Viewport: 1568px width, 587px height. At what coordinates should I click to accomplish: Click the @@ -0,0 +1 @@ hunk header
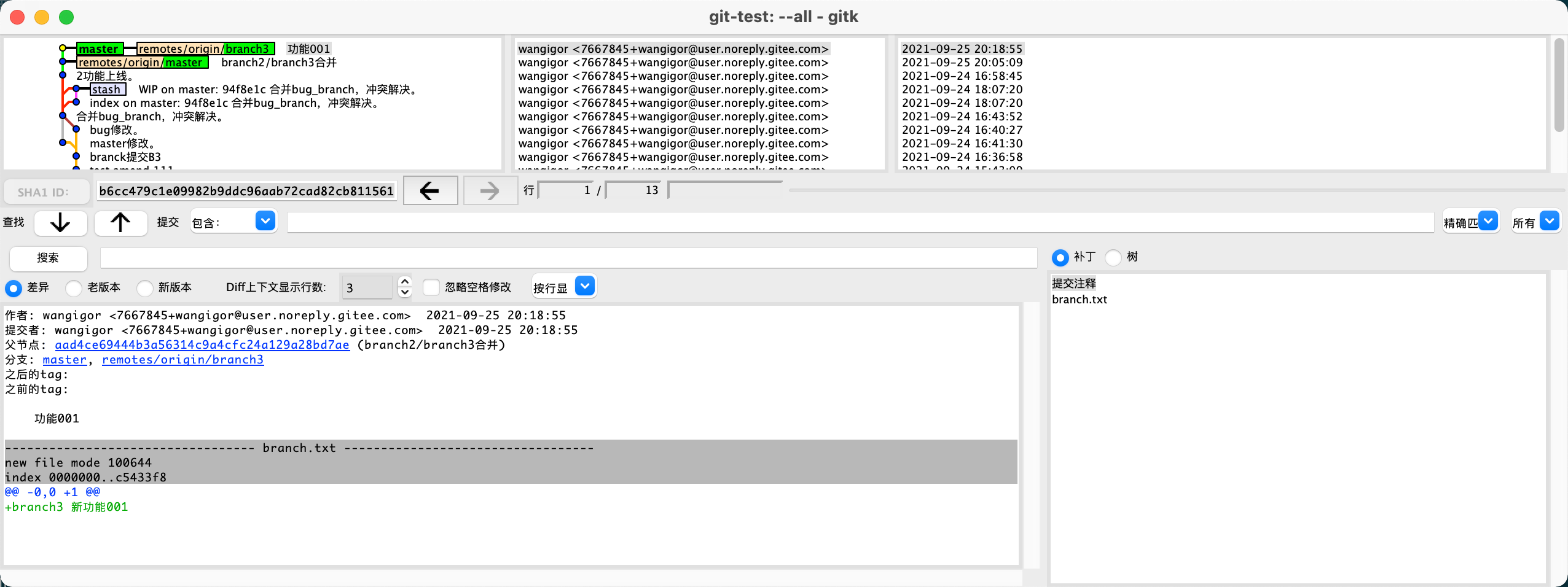53,492
